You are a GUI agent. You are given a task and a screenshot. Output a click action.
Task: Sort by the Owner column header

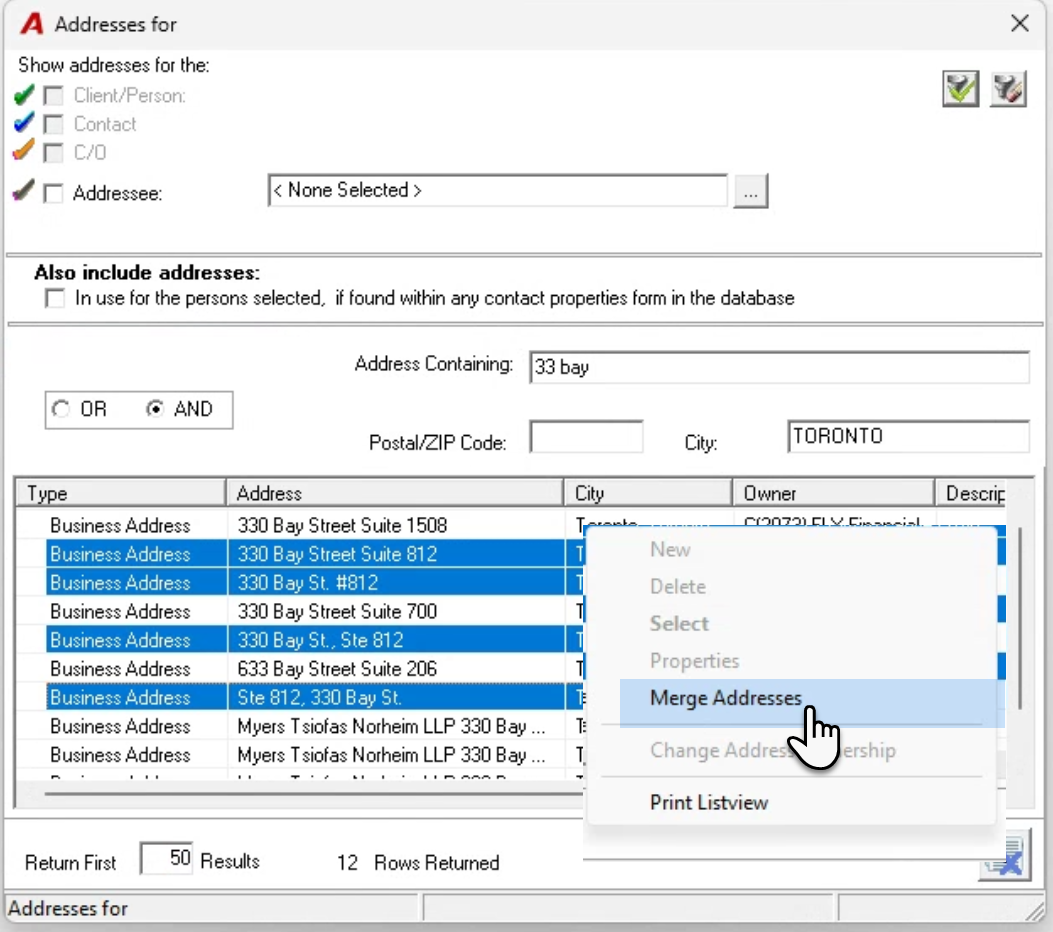click(833, 493)
